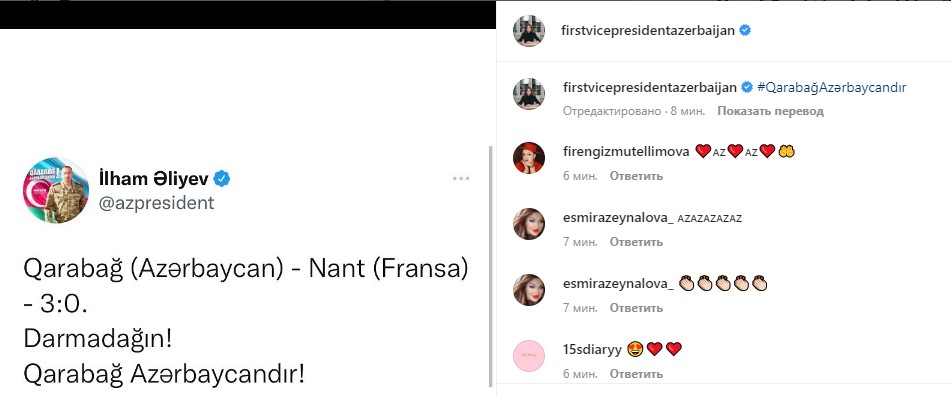Click the 15sdiaryy username
Viewport: 951px width, 396px height.
click(591, 349)
